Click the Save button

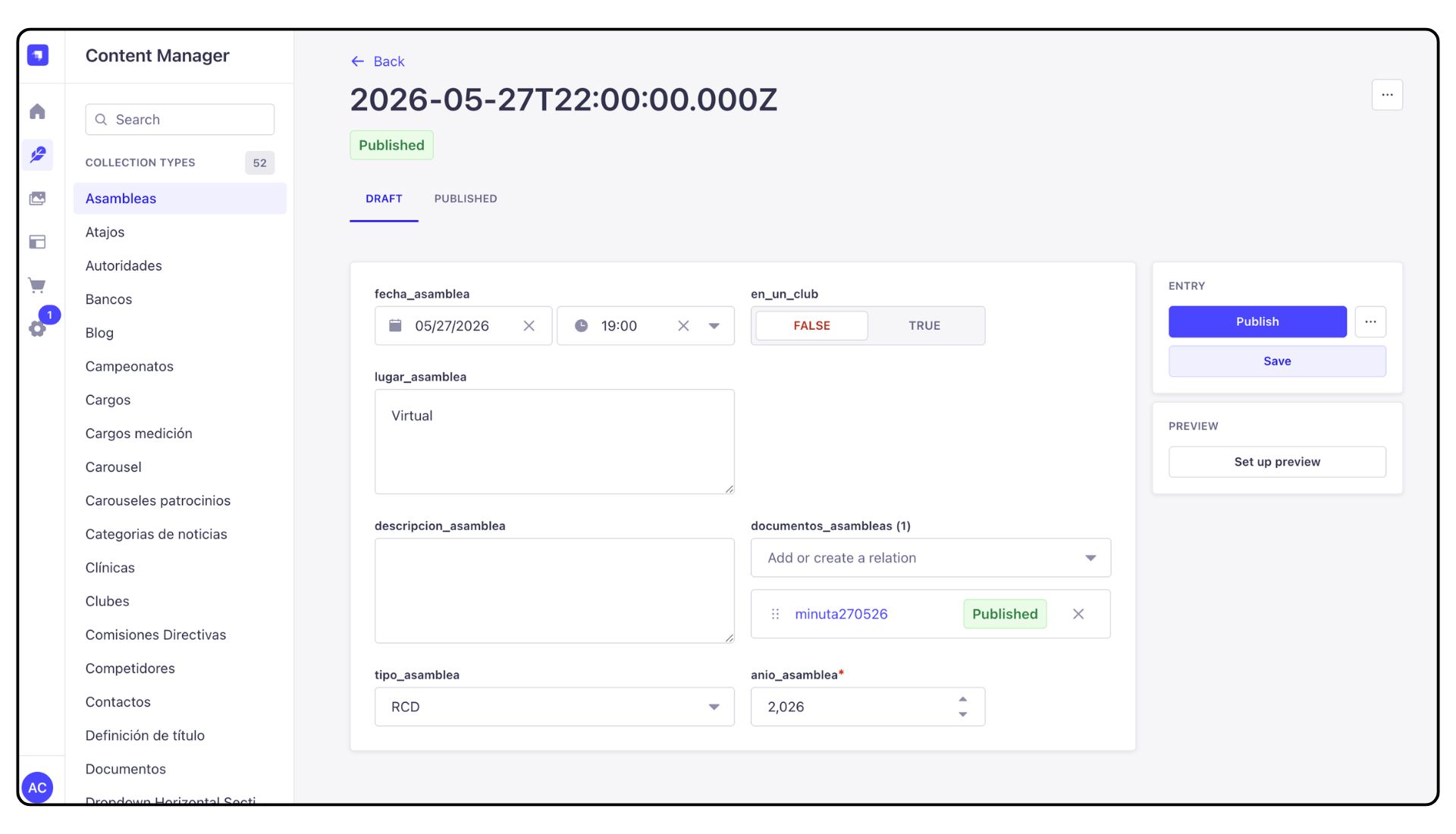coord(1277,361)
